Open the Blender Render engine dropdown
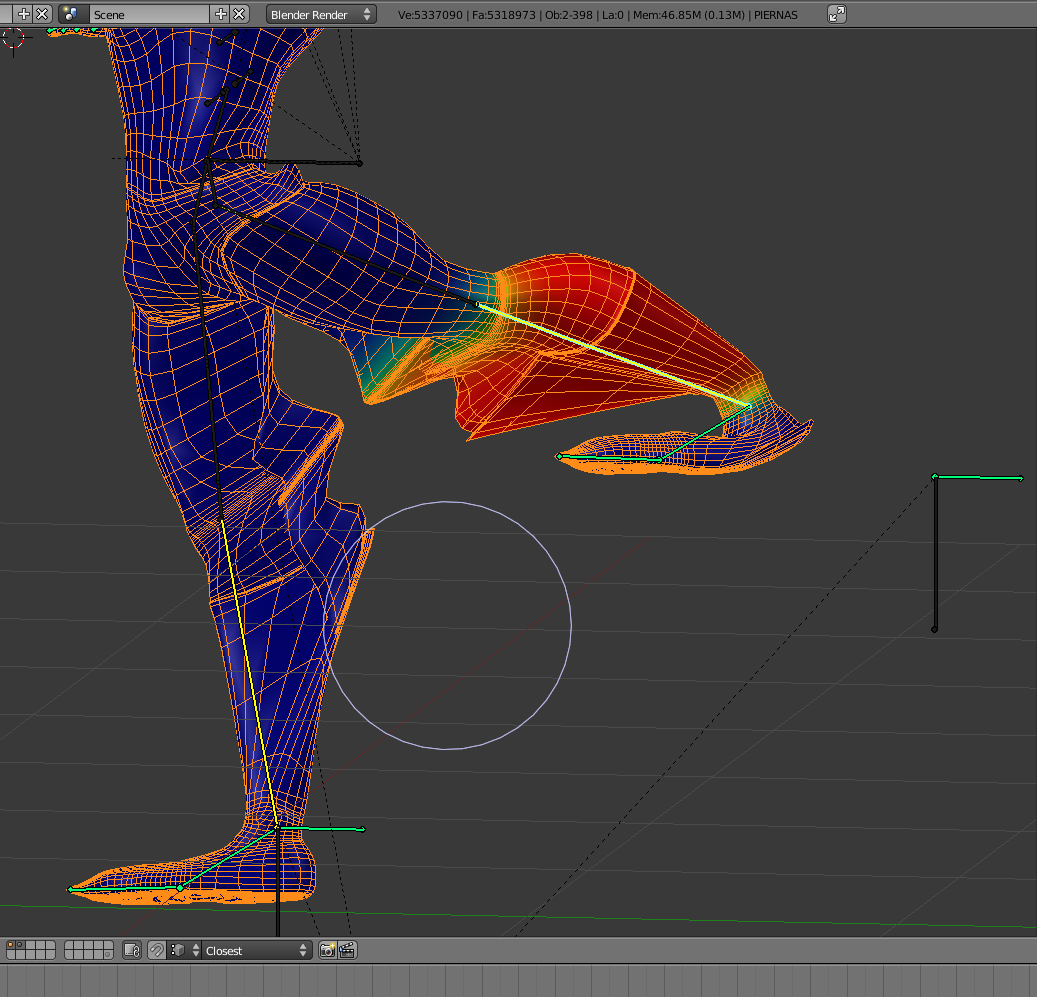Viewport: 1037px width, 997px height. (x=321, y=14)
